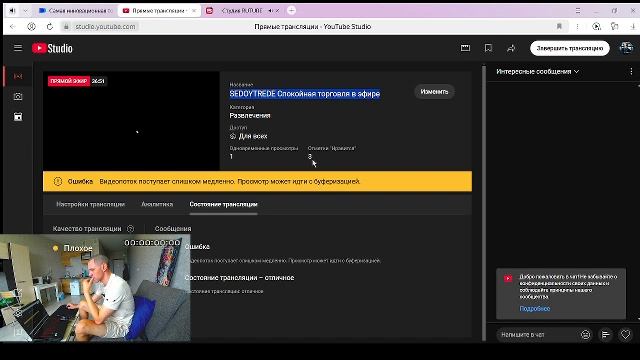
Task: Select the Manage streams calendar icon
Action: pos(18,117)
